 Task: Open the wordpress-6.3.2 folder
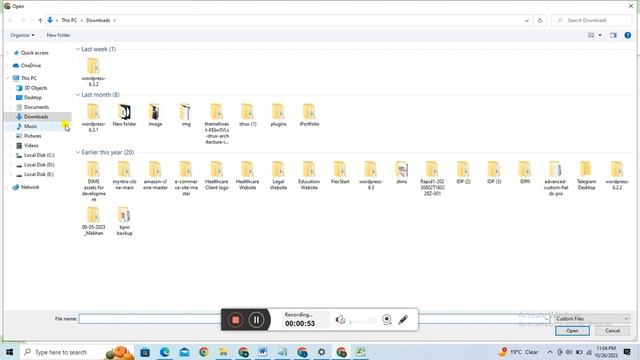point(93,72)
